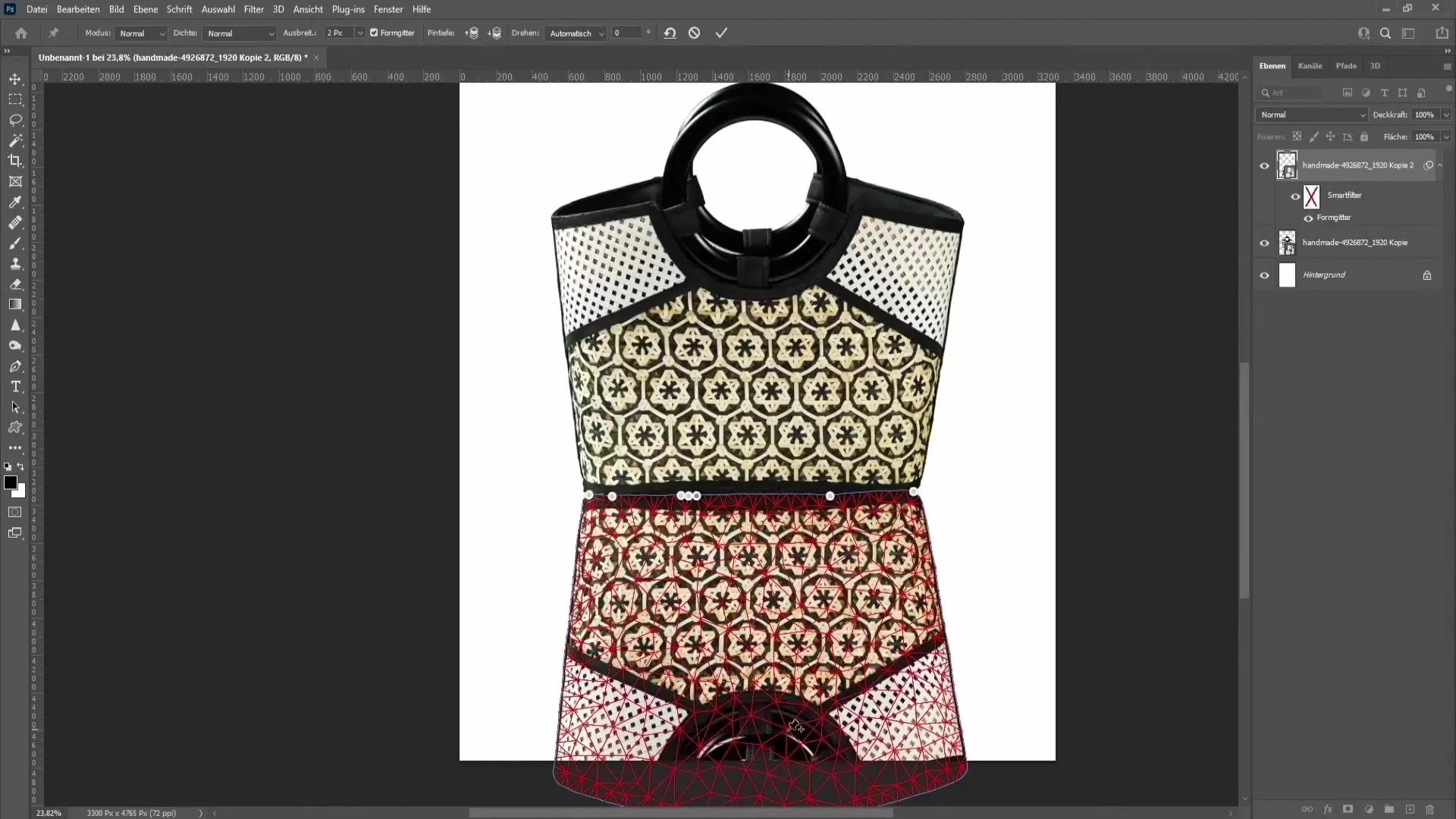This screenshot has height=819, width=1456.
Task: Open the Modus blend mode dropdown
Action: pyautogui.click(x=140, y=33)
